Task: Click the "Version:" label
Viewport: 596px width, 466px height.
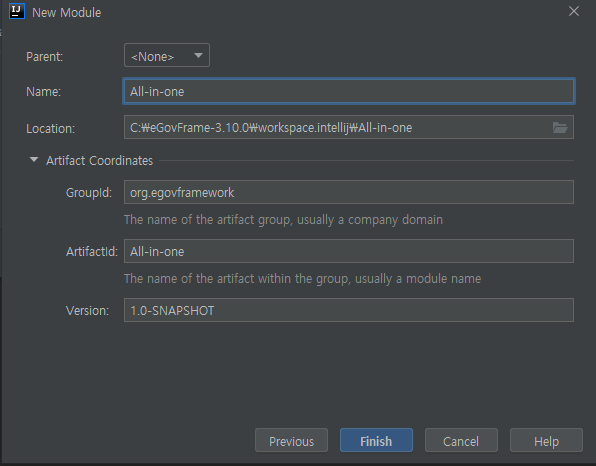Action: pos(87,311)
